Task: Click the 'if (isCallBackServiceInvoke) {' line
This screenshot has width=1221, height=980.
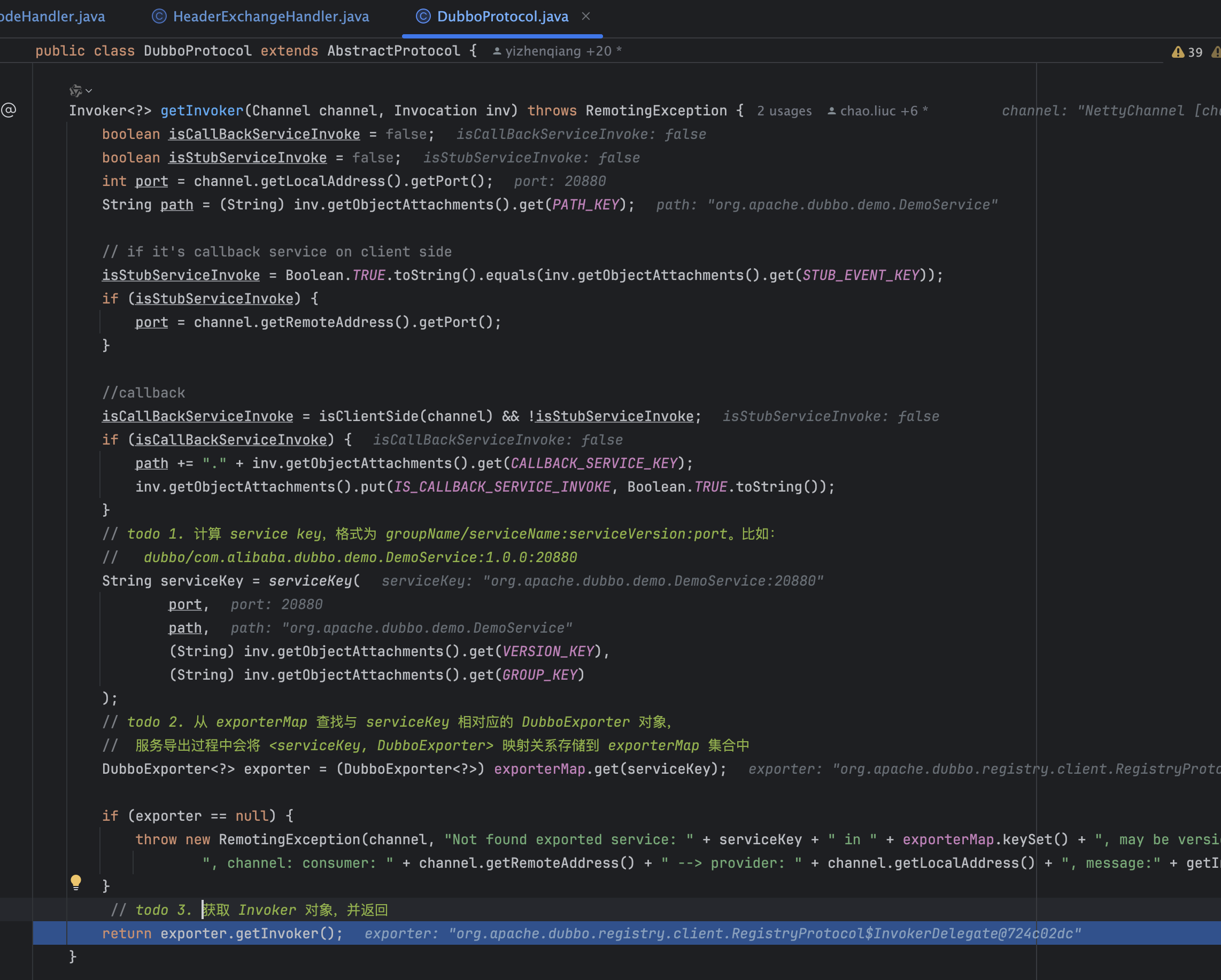Action: pos(227,439)
